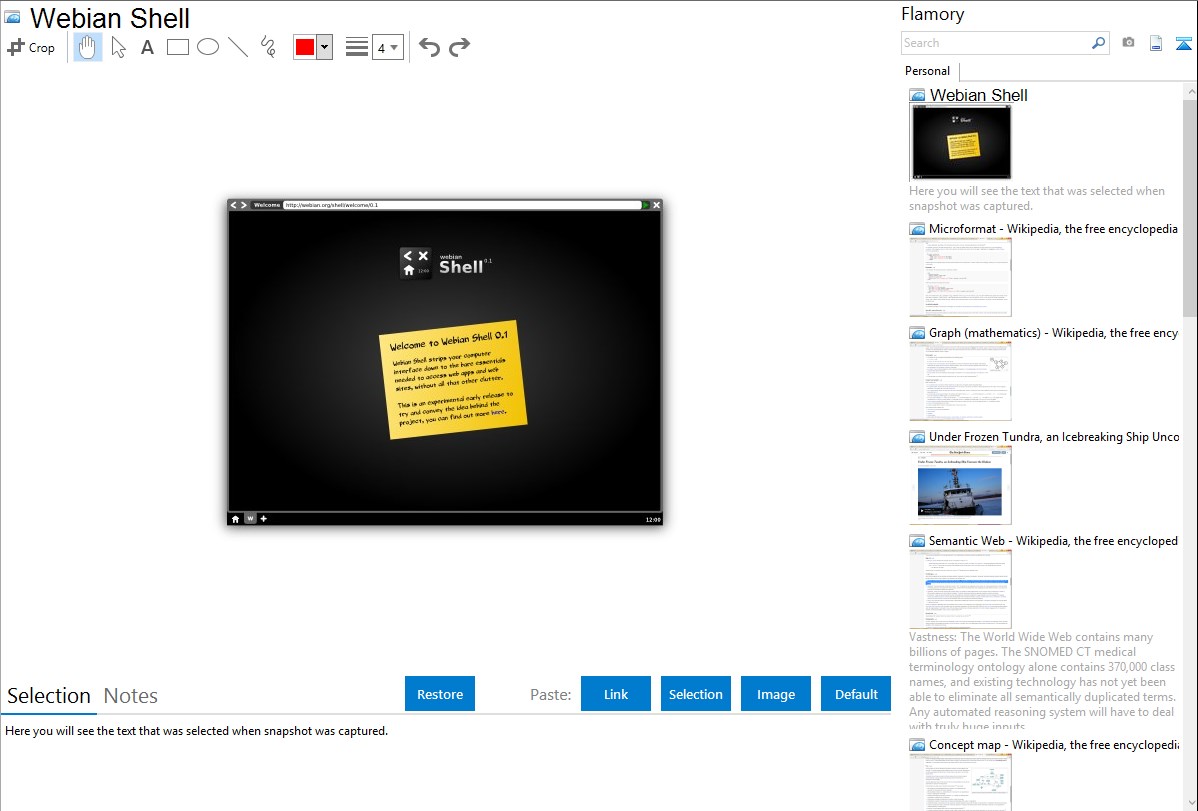Image resolution: width=1198 pixels, height=811 pixels.
Task: Choose the straight line tool
Action: click(x=238, y=47)
